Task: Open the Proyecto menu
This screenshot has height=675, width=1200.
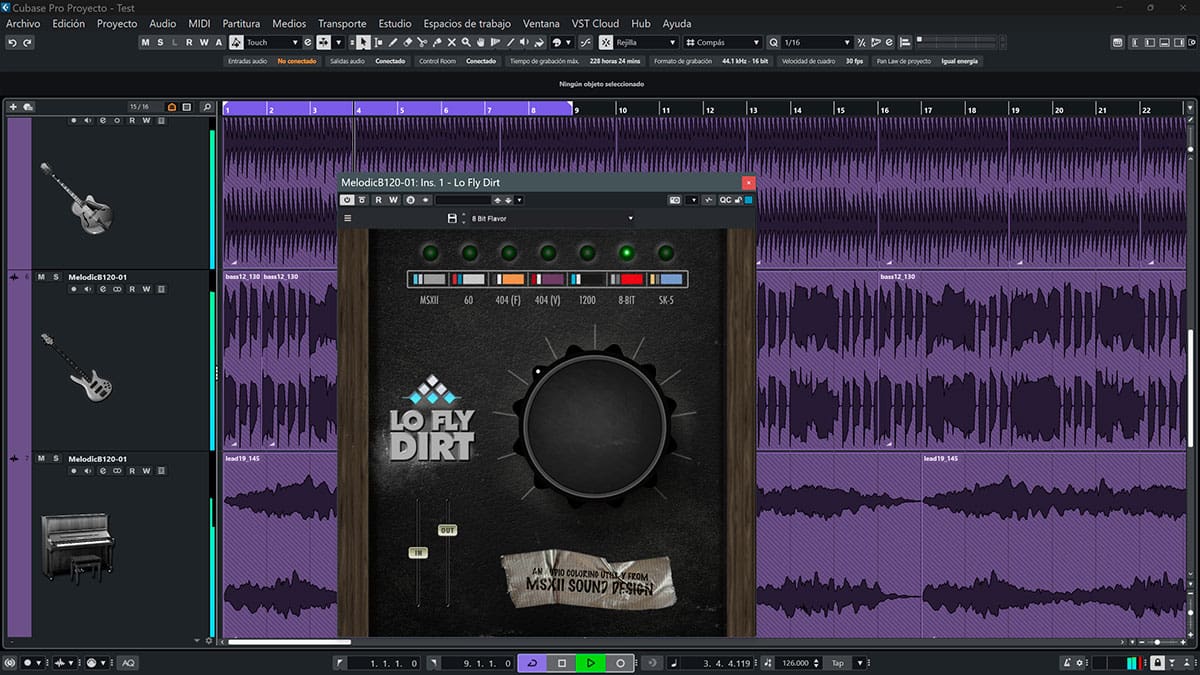Action: 117,23
